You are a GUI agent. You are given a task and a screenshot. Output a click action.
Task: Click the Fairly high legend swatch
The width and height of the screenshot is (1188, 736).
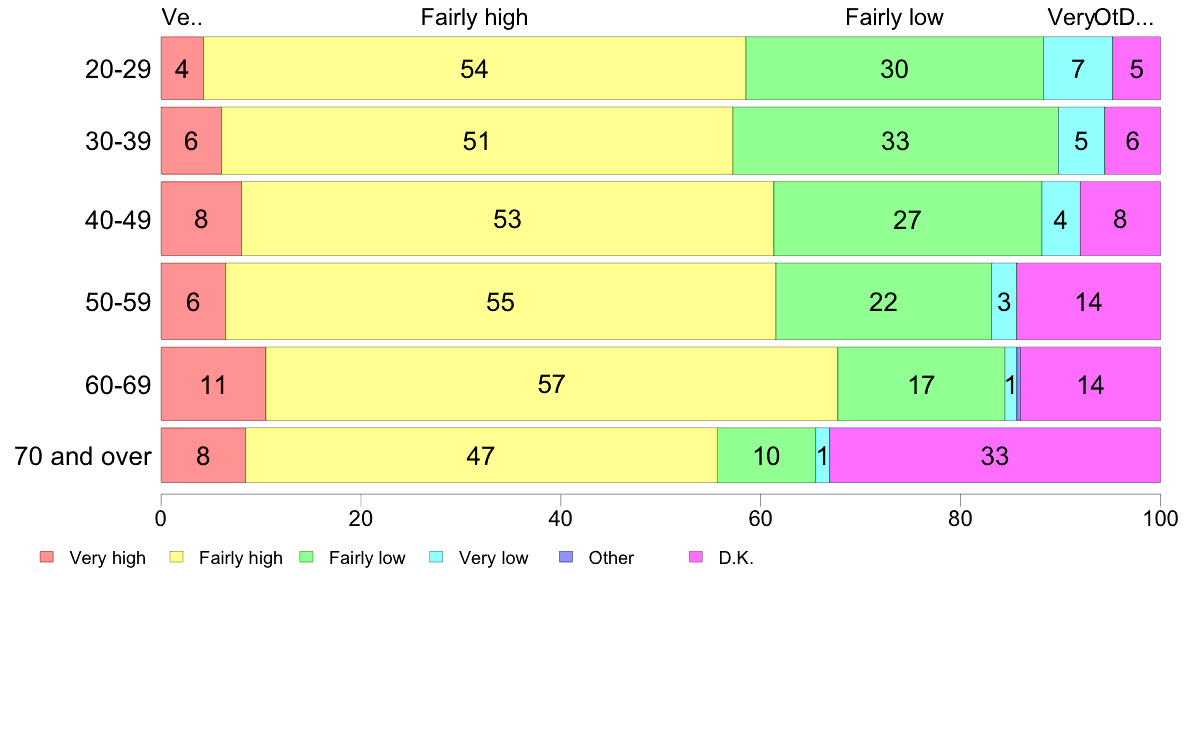click(x=177, y=557)
